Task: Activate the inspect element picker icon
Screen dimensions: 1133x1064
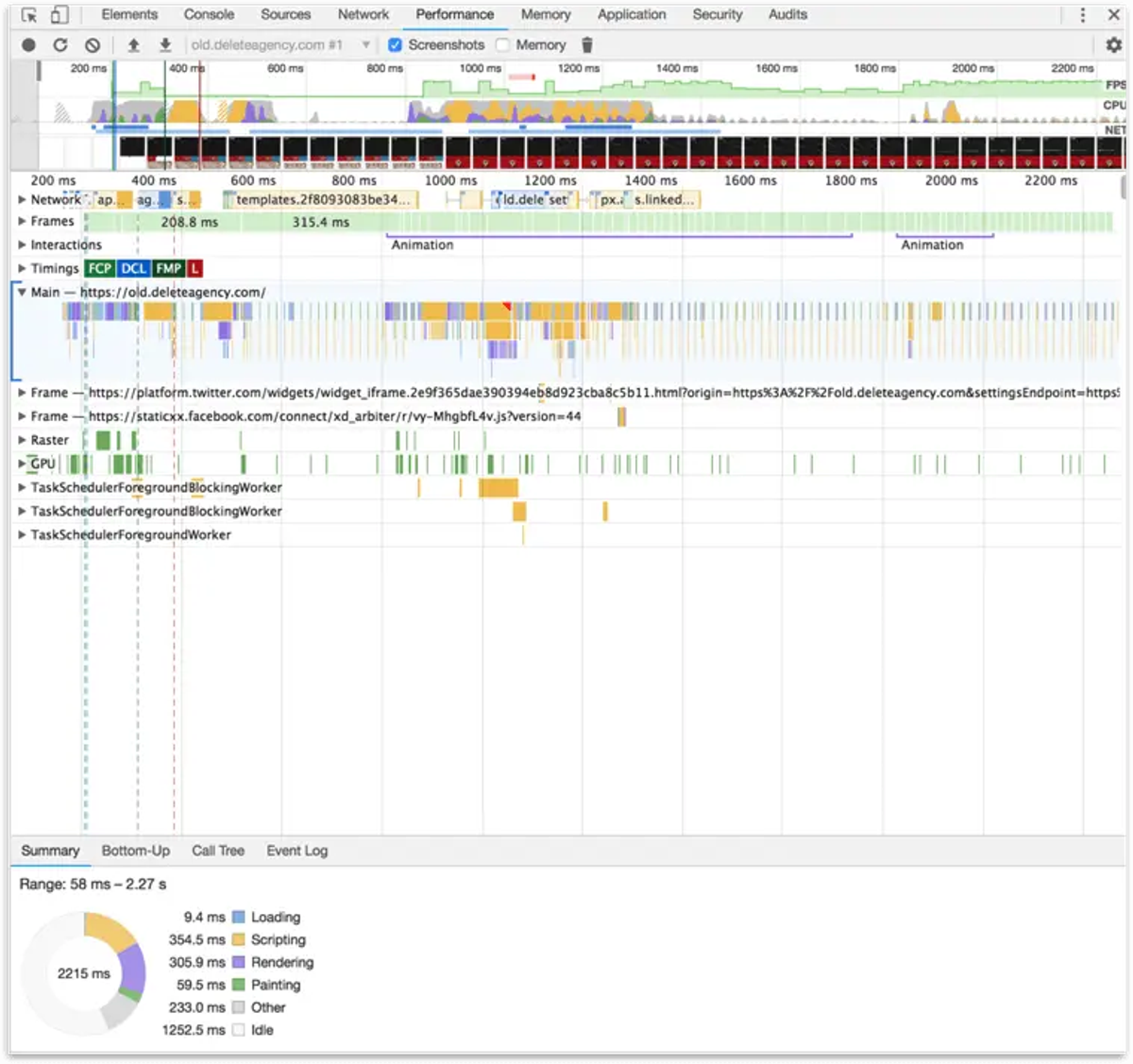Action: tap(29, 15)
